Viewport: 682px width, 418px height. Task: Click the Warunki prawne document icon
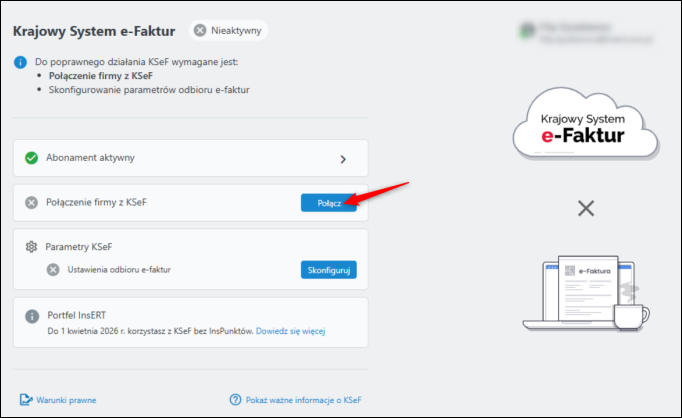click(26, 400)
